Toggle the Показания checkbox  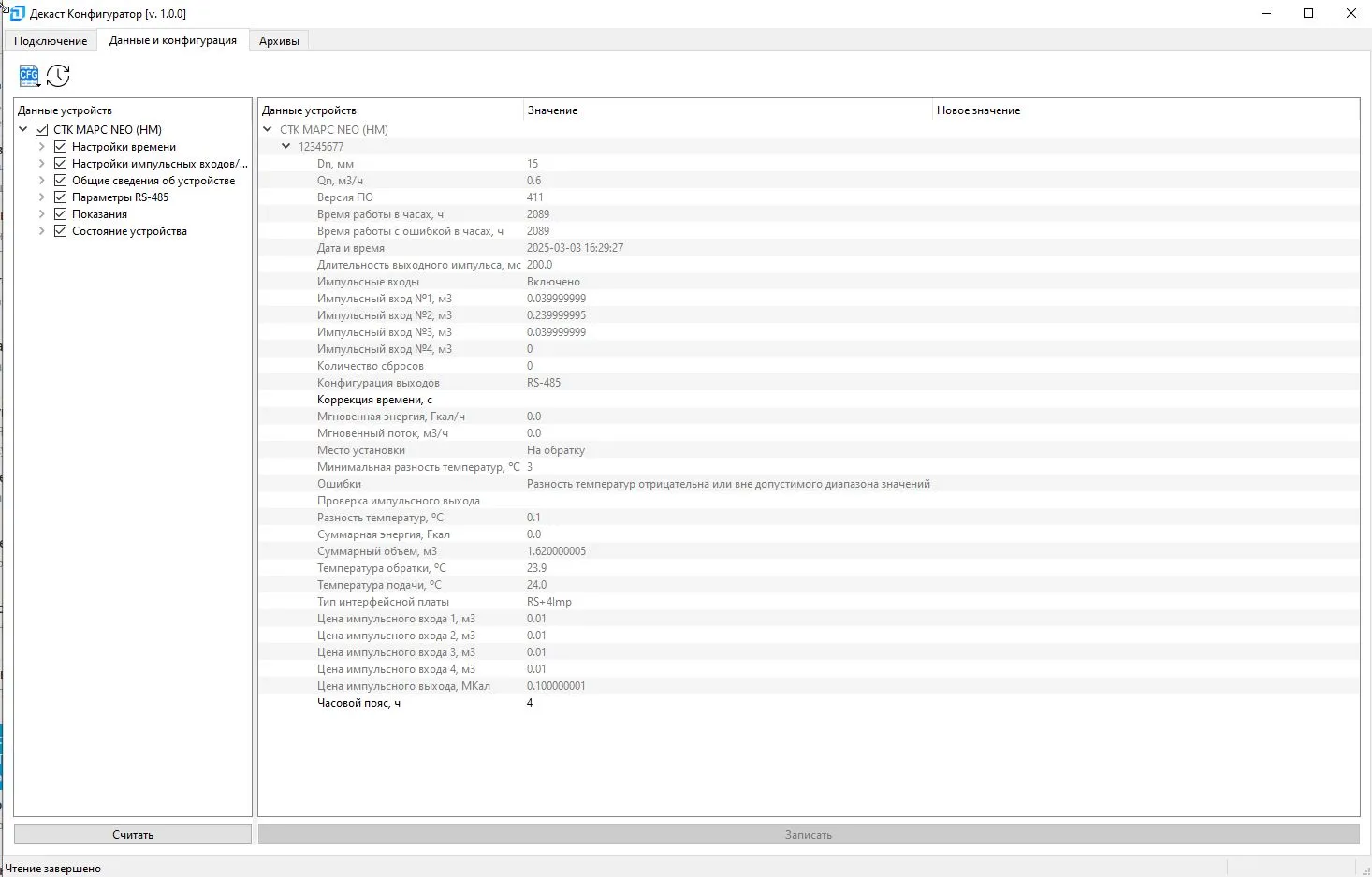[x=60, y=214]
